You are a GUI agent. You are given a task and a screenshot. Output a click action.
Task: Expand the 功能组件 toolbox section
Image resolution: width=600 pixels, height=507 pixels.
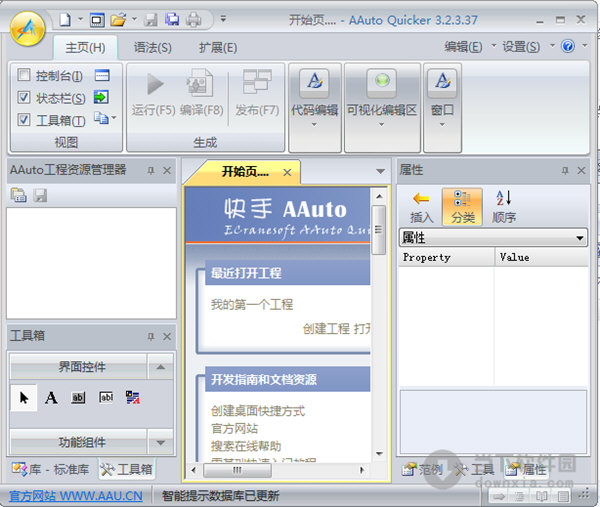point(160,441)
